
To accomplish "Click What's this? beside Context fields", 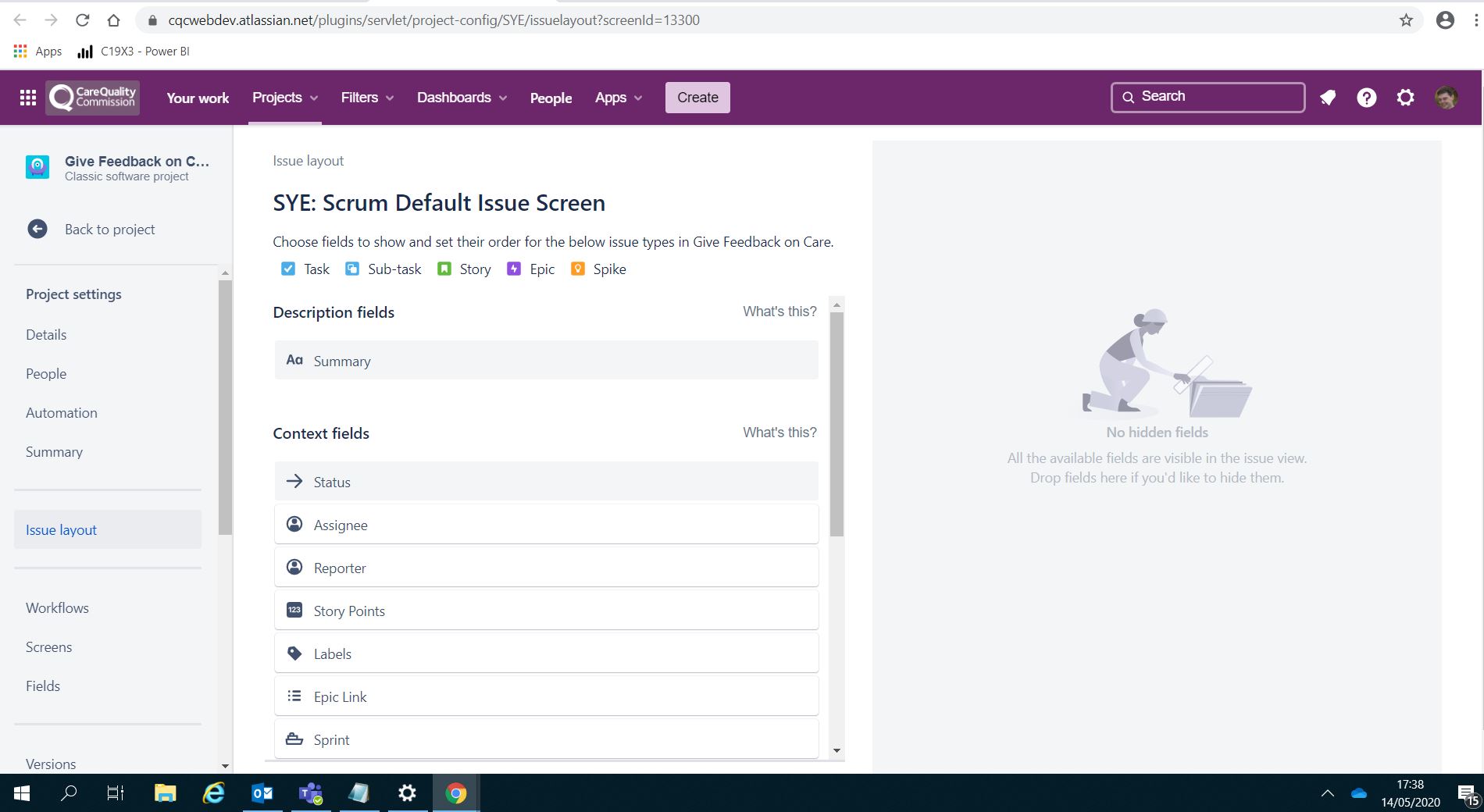I will coord(779,433).
